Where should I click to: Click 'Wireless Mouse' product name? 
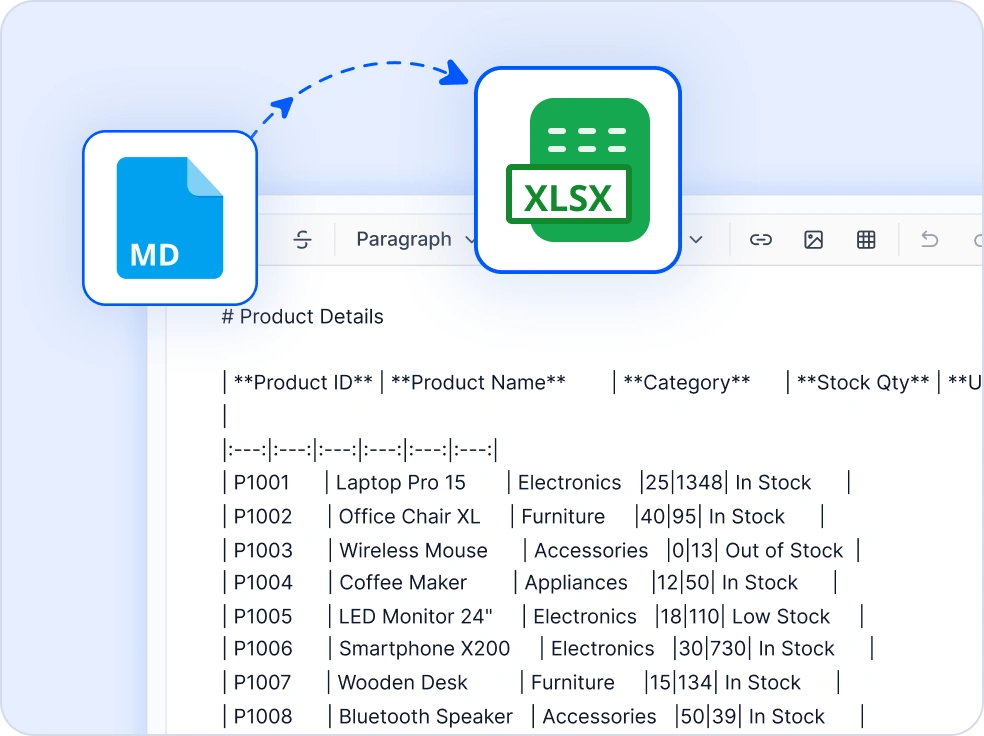(414, 550)
